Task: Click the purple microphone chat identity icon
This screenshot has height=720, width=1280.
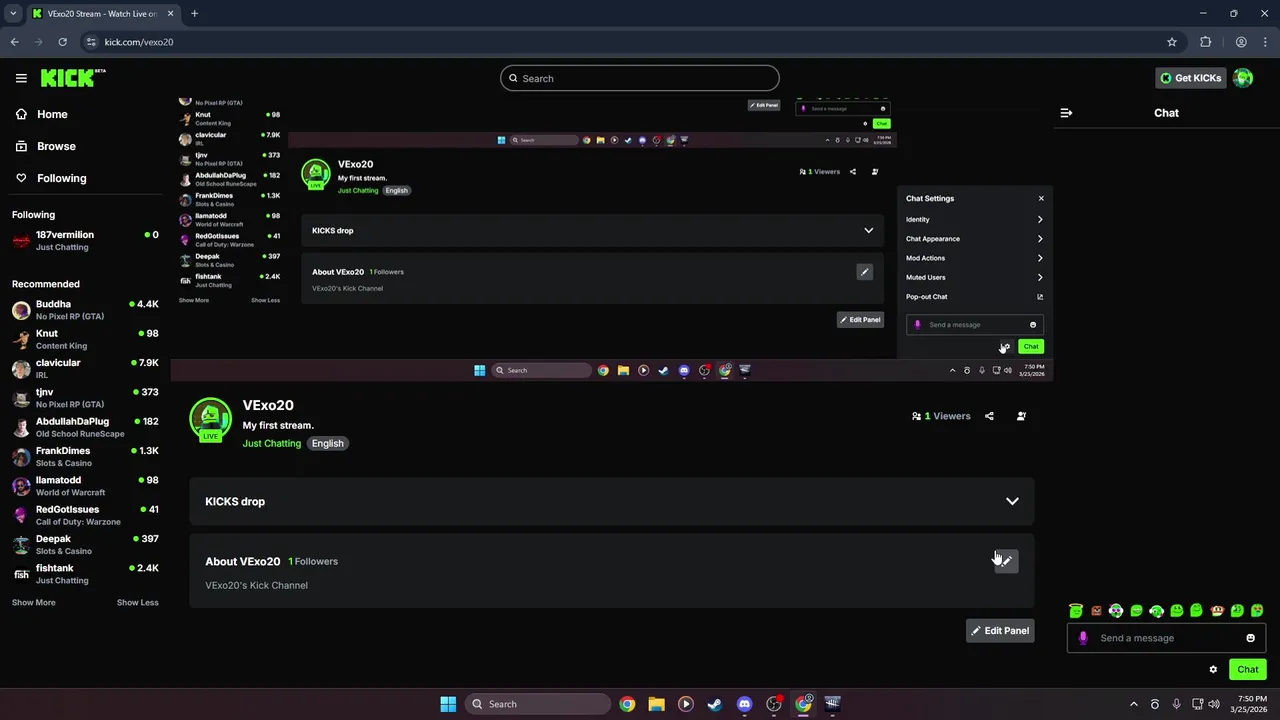Action: pyautogui.click(x=1083, y=638)
